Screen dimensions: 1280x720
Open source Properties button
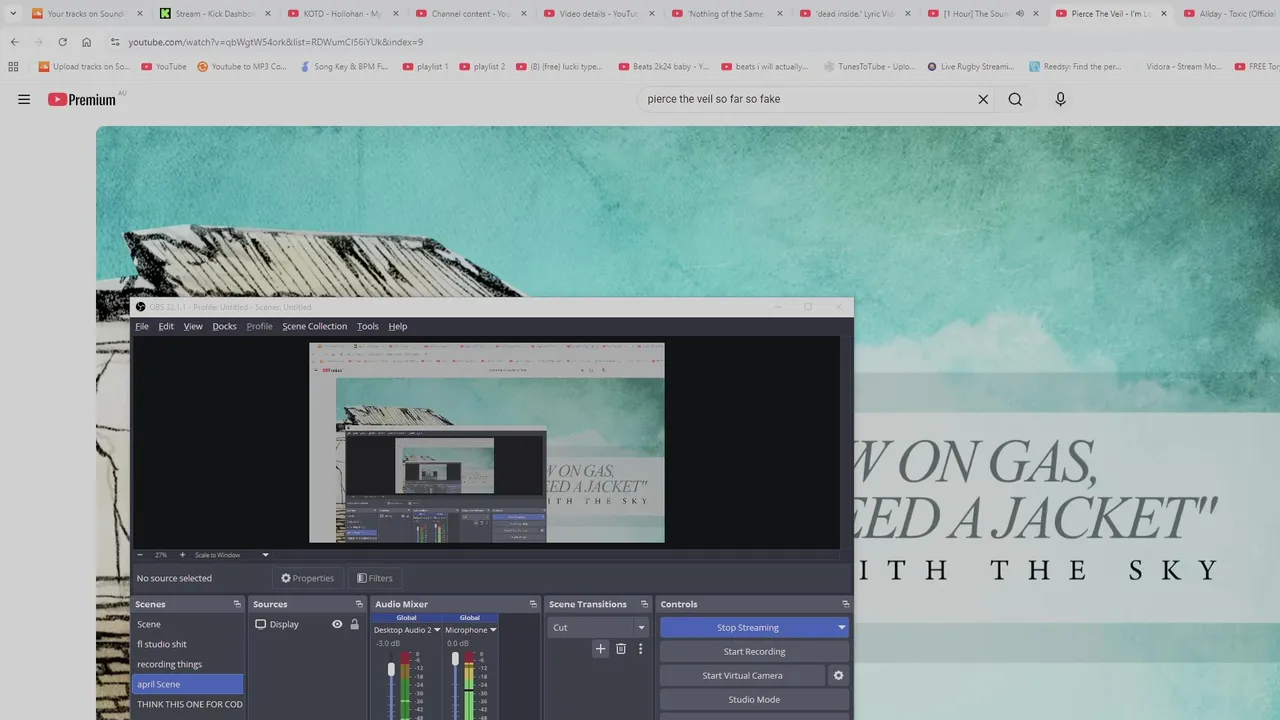[x=307, y=578]
